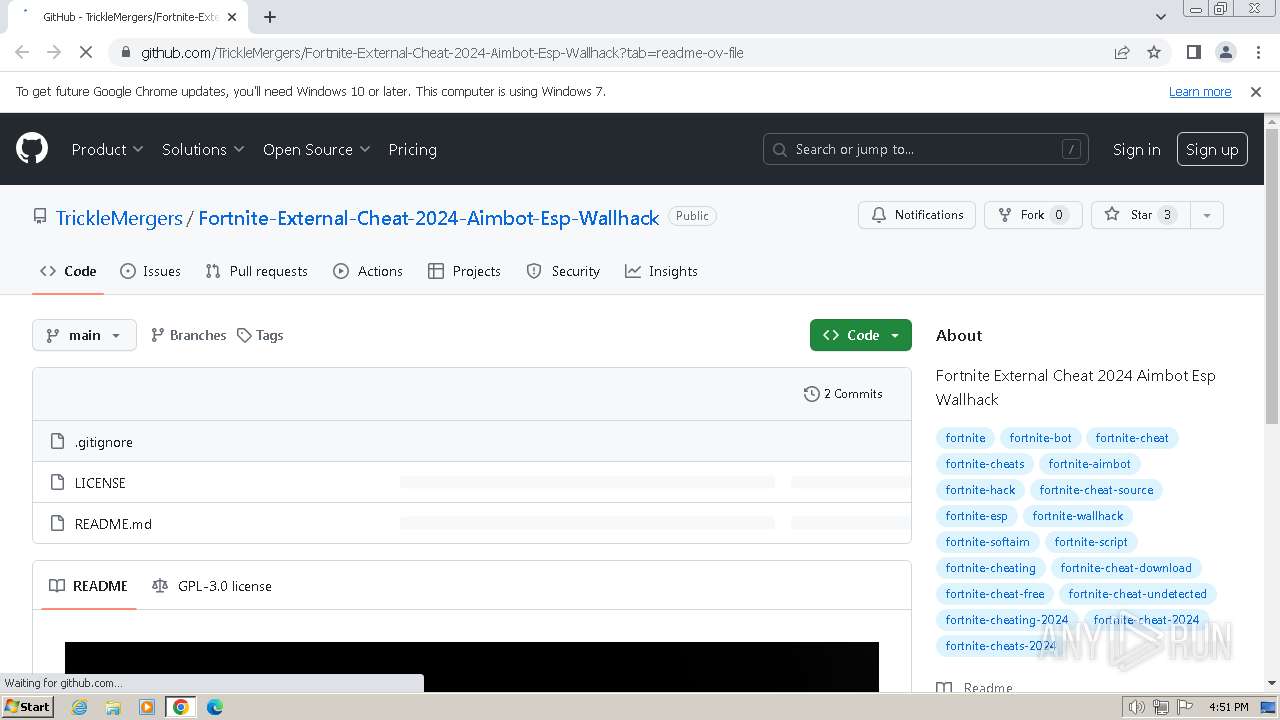
Task: Click the Notifications button
Action: tap(917, 215)
